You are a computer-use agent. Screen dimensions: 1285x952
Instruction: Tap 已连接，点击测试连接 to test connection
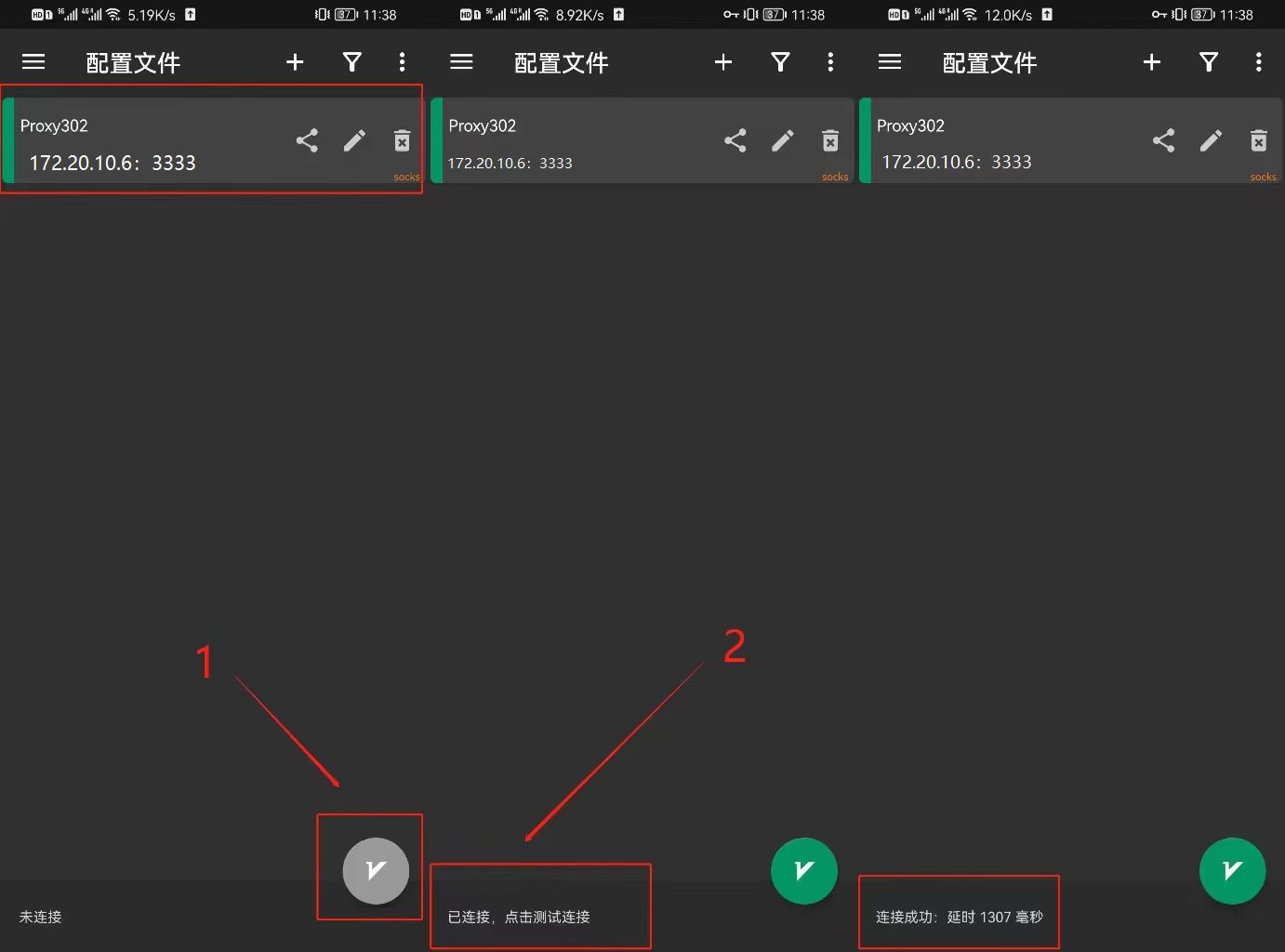tap(540, 916)
